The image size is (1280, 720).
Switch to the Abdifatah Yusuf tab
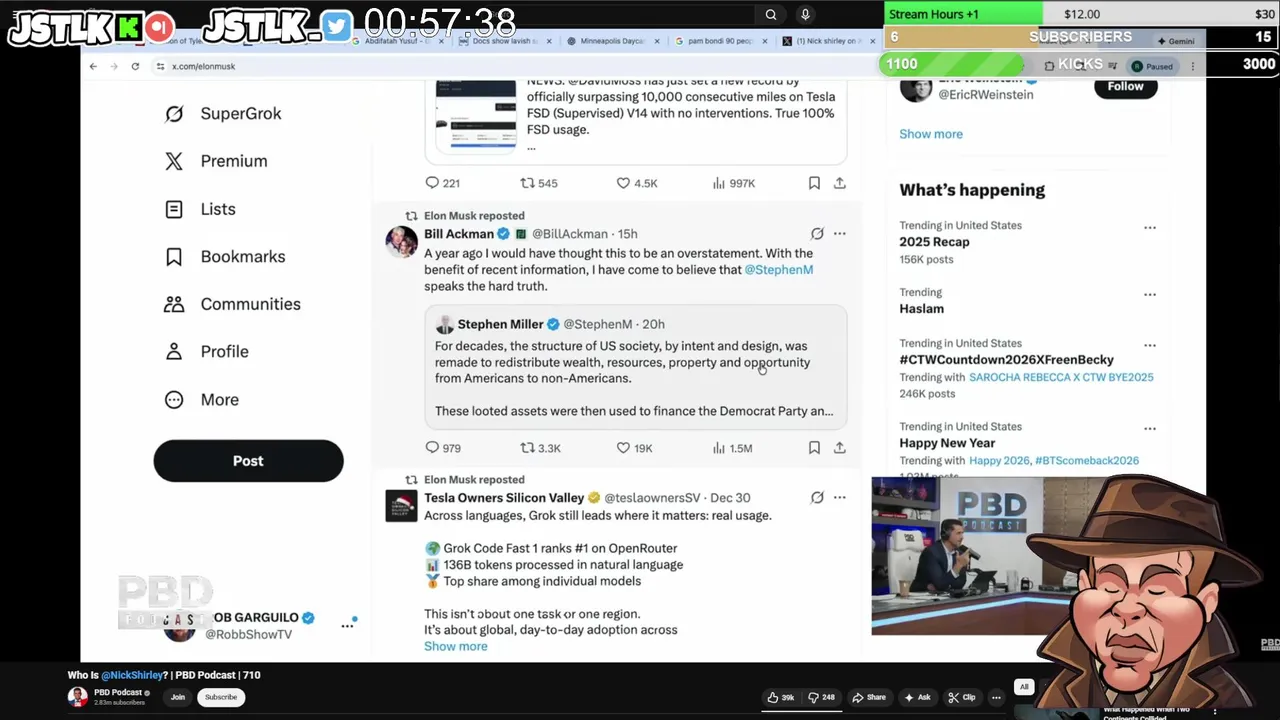398,41
